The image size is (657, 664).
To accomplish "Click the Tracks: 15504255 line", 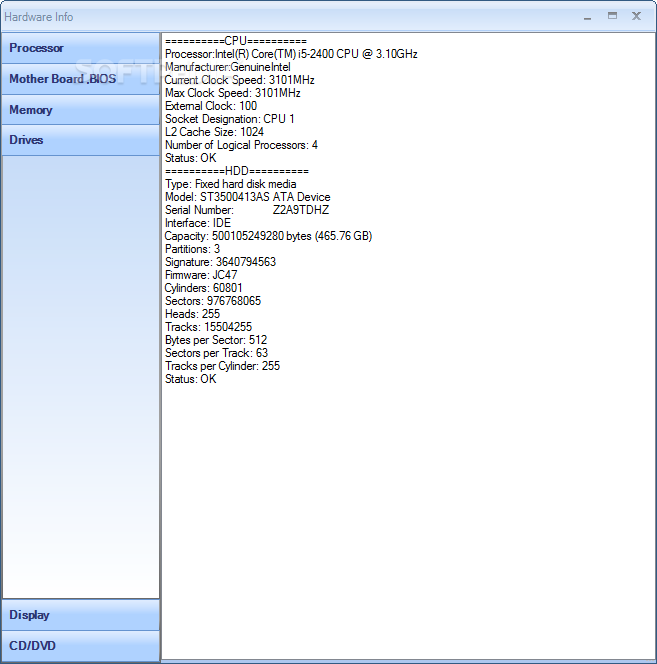I will [x=208, y=327].
